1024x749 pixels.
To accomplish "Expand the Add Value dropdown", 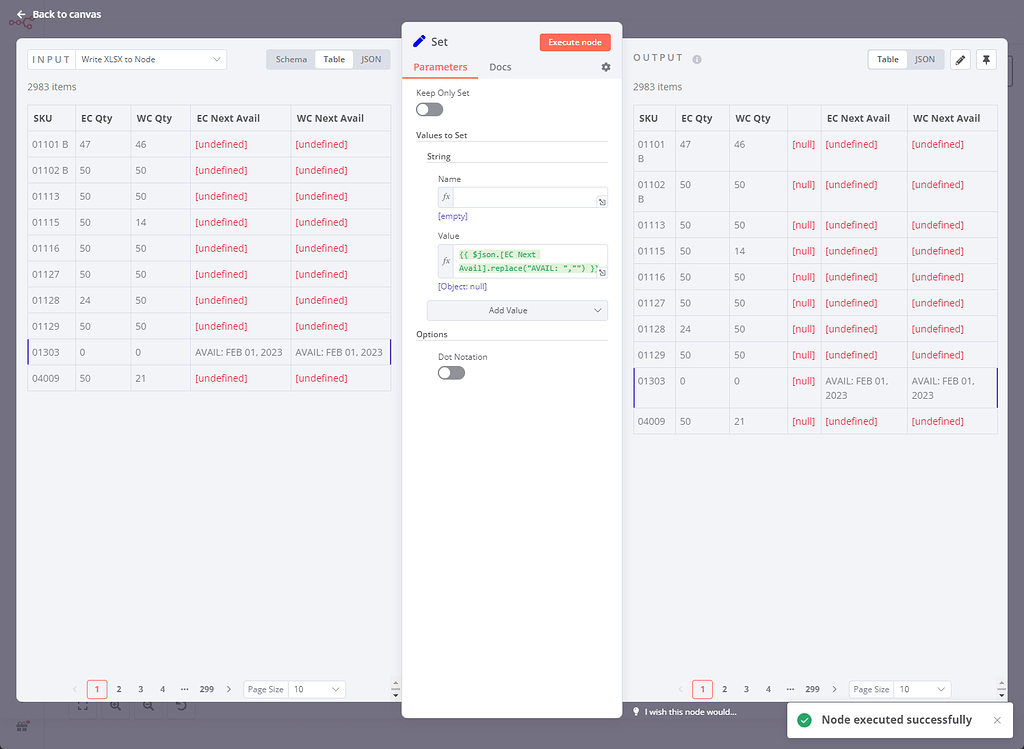I will [517, 311].
